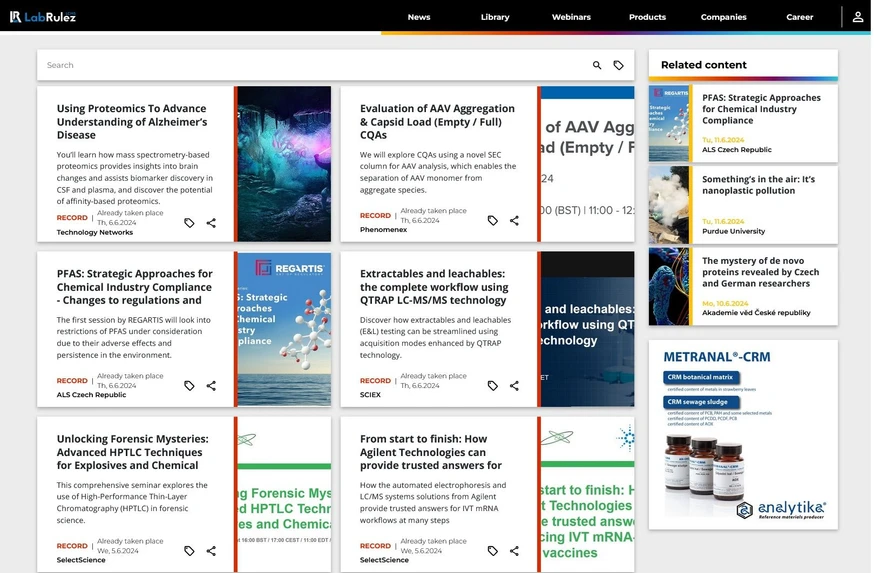Open the Career page

tap(800, 17)
